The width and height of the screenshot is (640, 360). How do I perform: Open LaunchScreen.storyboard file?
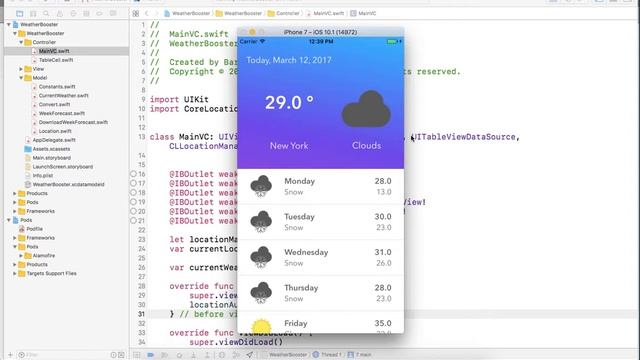62,167
